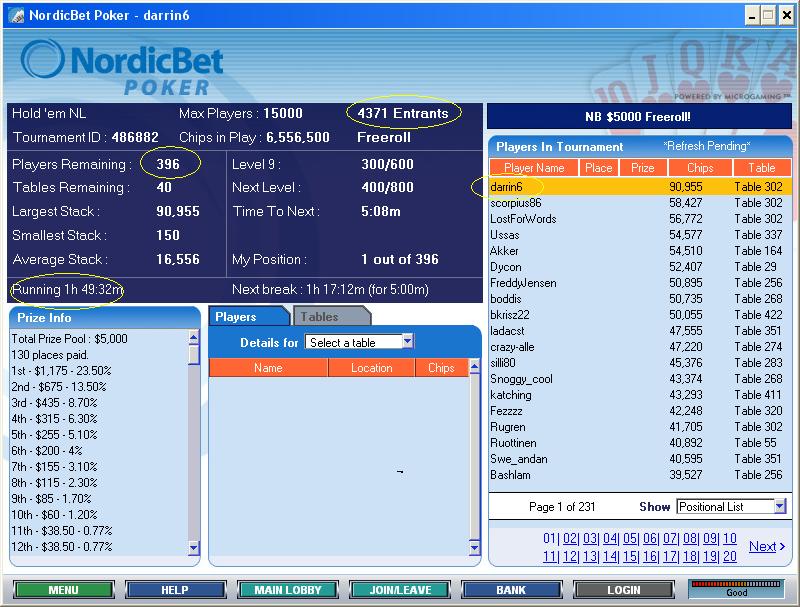
Task: Click the NordicBet Poker logo
Action: (122, 67)
